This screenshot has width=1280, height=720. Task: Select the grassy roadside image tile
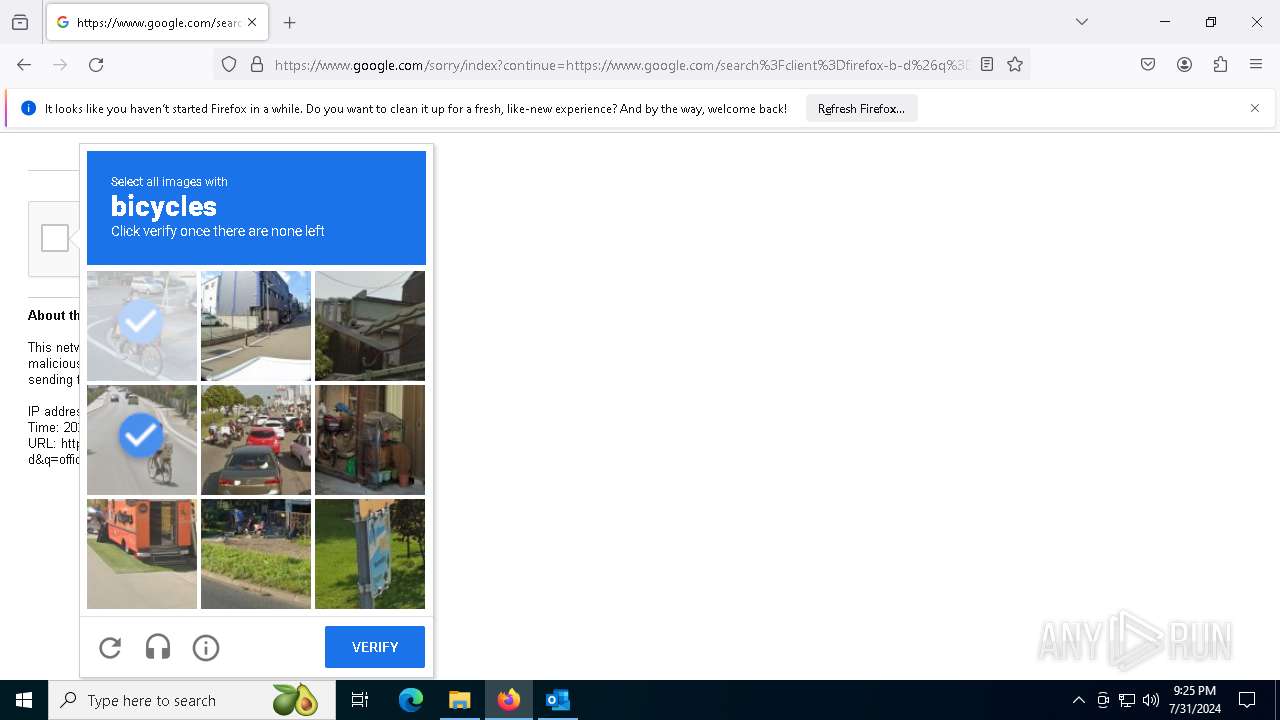coord(256,554)
